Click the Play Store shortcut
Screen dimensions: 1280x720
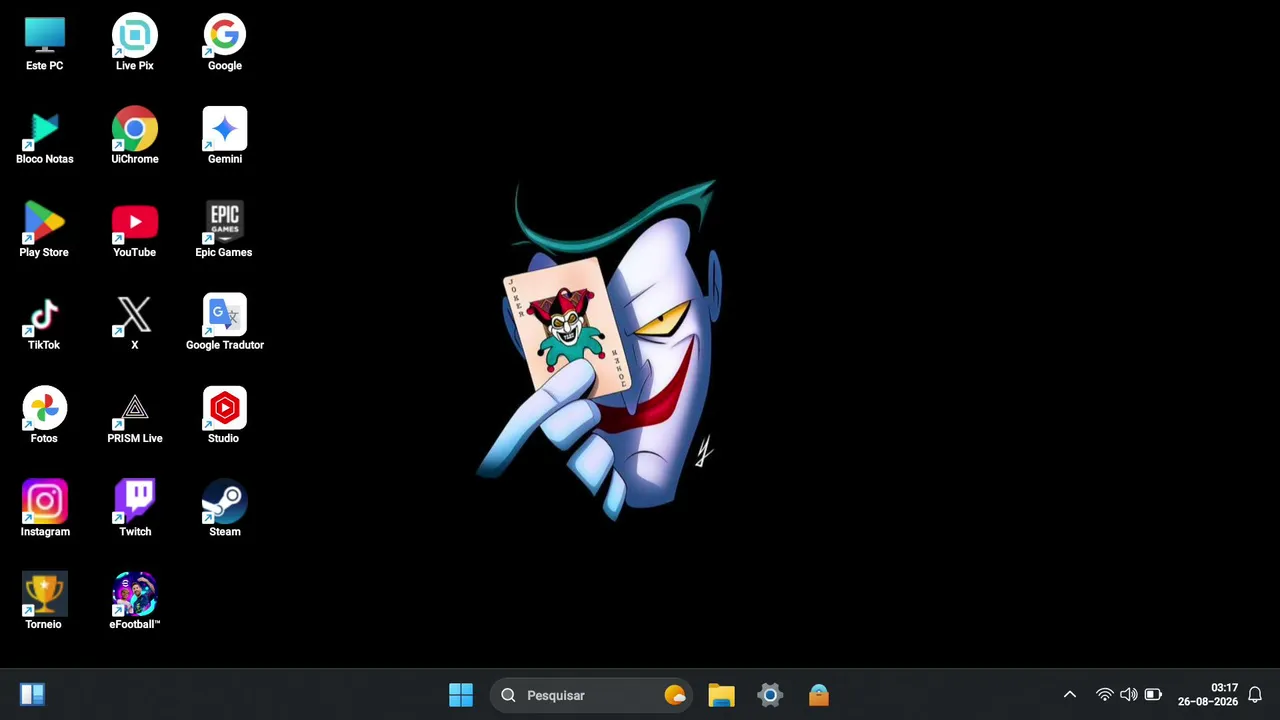point(44,230)
